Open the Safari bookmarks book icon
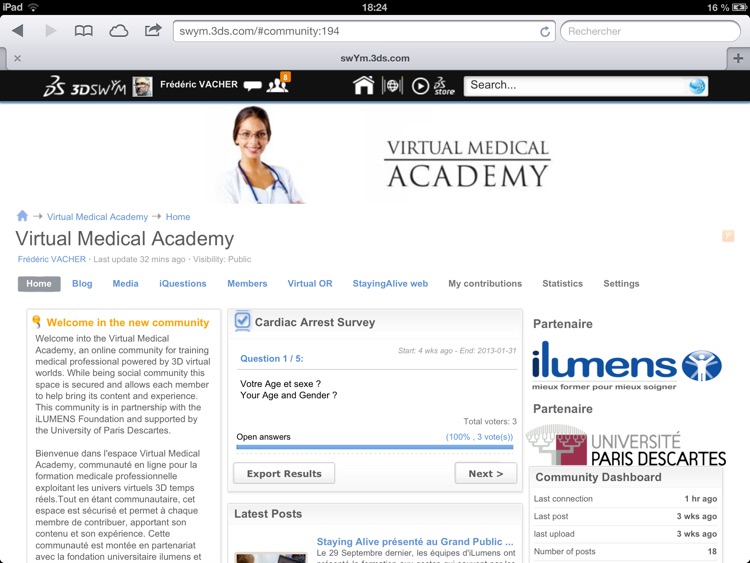750x563 pixels. click(84, 31)
